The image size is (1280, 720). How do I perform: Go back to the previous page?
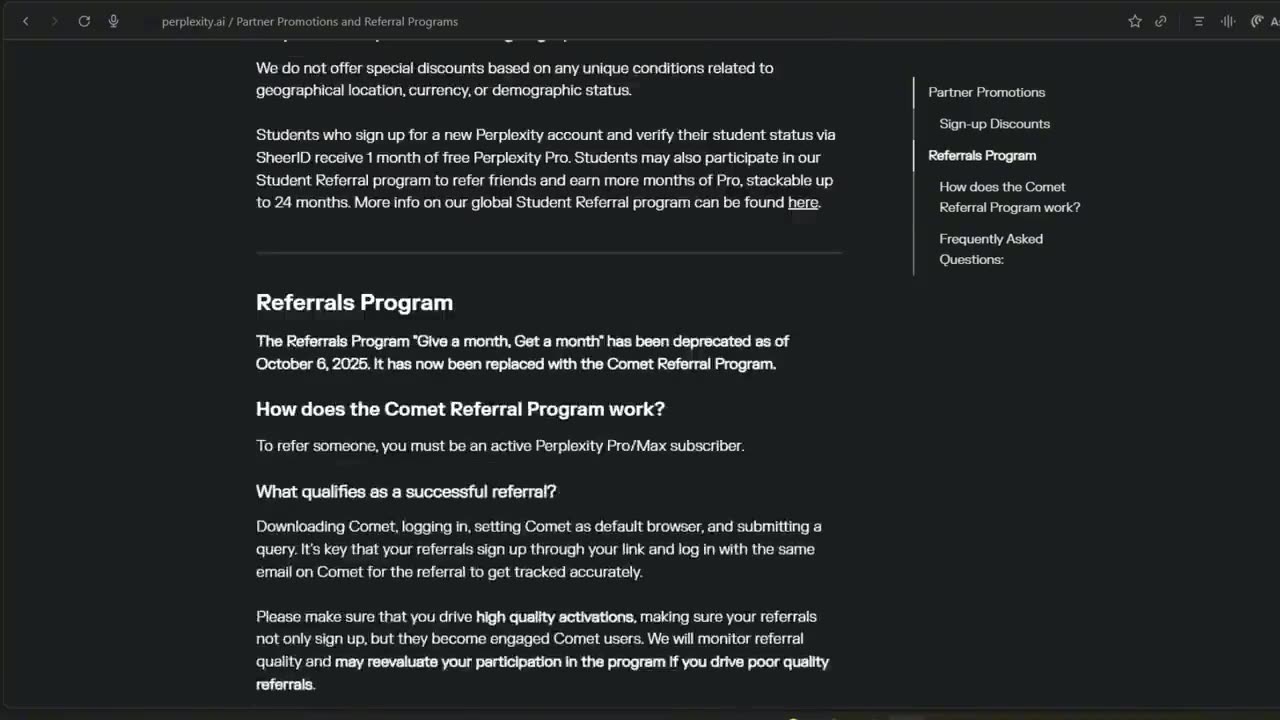tap(26, 21)
